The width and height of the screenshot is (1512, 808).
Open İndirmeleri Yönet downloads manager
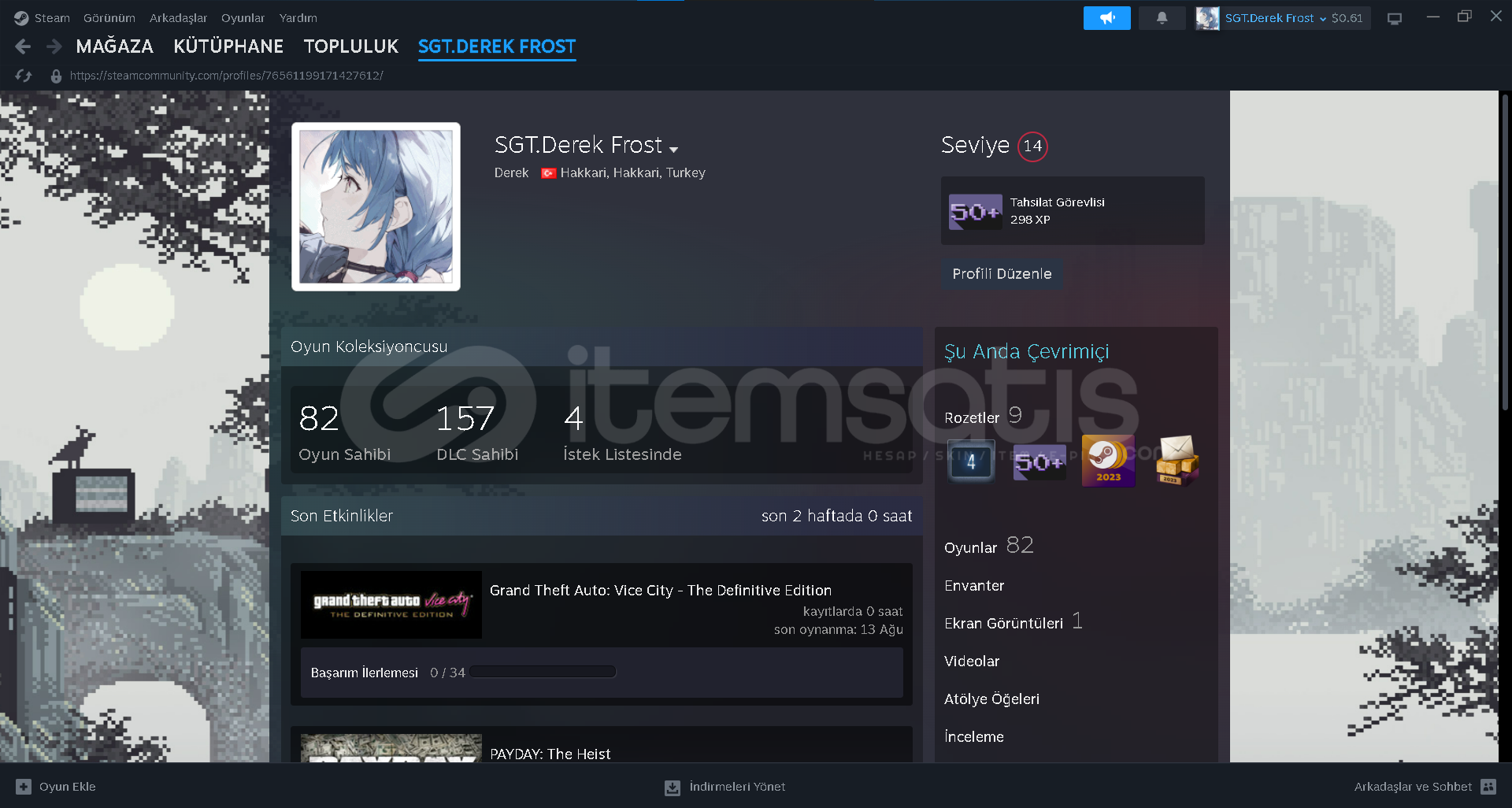click(x=737, y=787)
